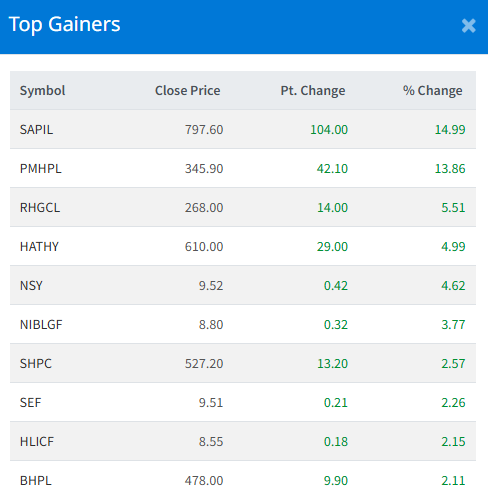Click the HLICF symbol
488x492 pixels.
(37, 441)
